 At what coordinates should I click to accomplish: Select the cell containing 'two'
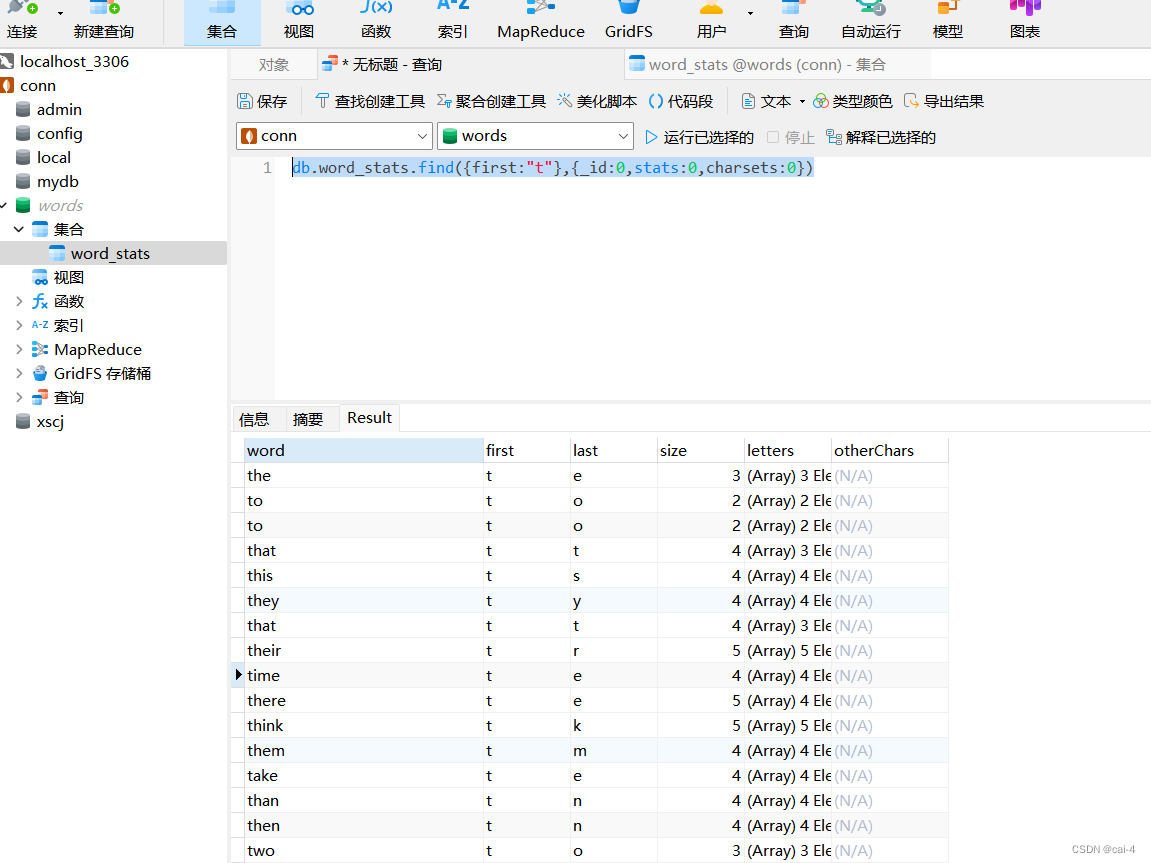363,851
